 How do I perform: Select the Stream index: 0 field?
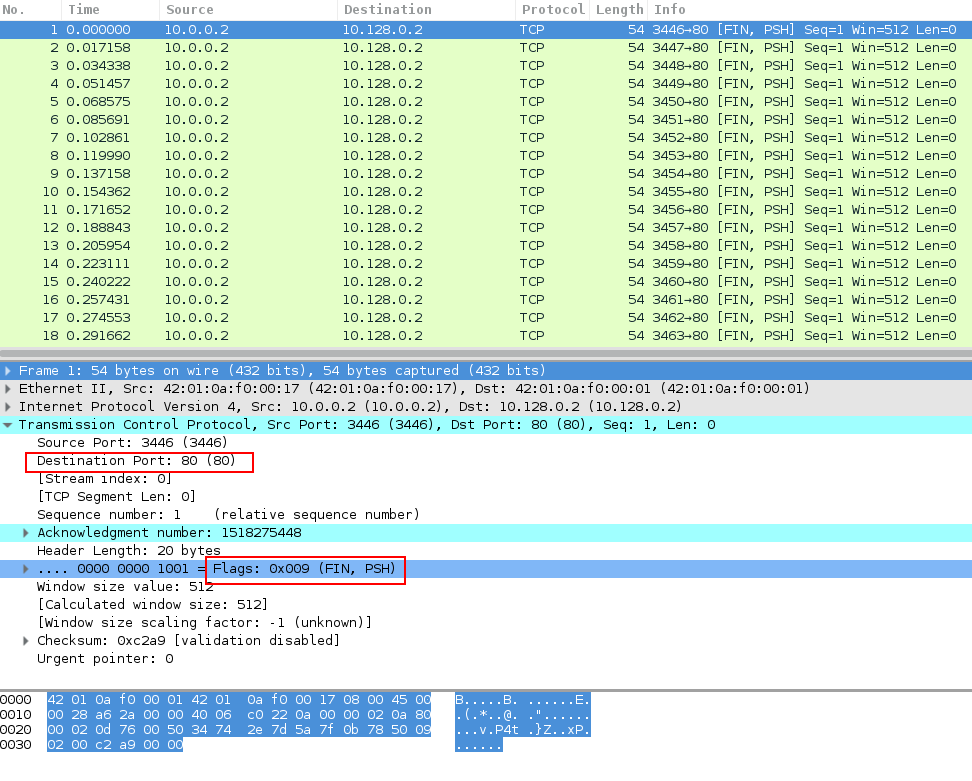[486, 479]
